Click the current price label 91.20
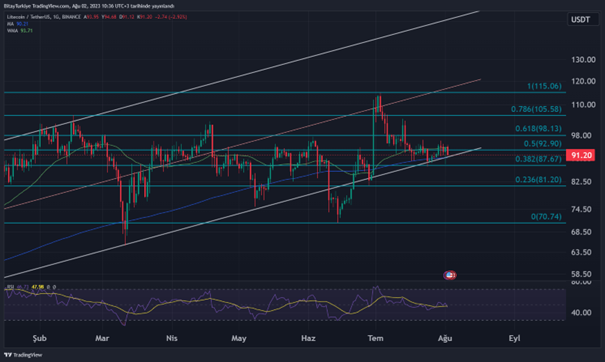Image resolution: width=605 pixels, height=362 pixels. (x=581, y=156)
